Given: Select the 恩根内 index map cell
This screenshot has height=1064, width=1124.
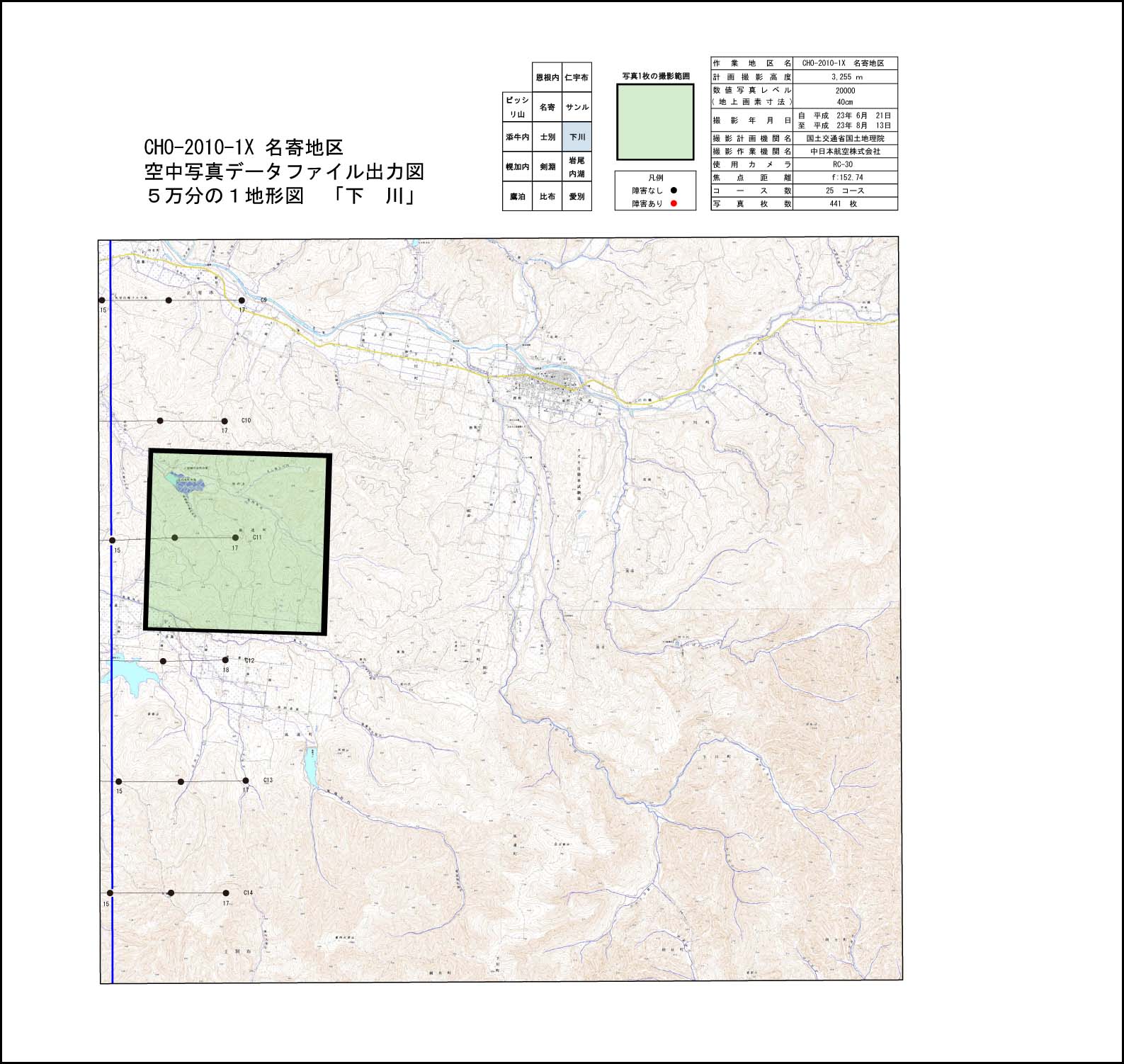Looking at the screenshot, I should 547,77.
